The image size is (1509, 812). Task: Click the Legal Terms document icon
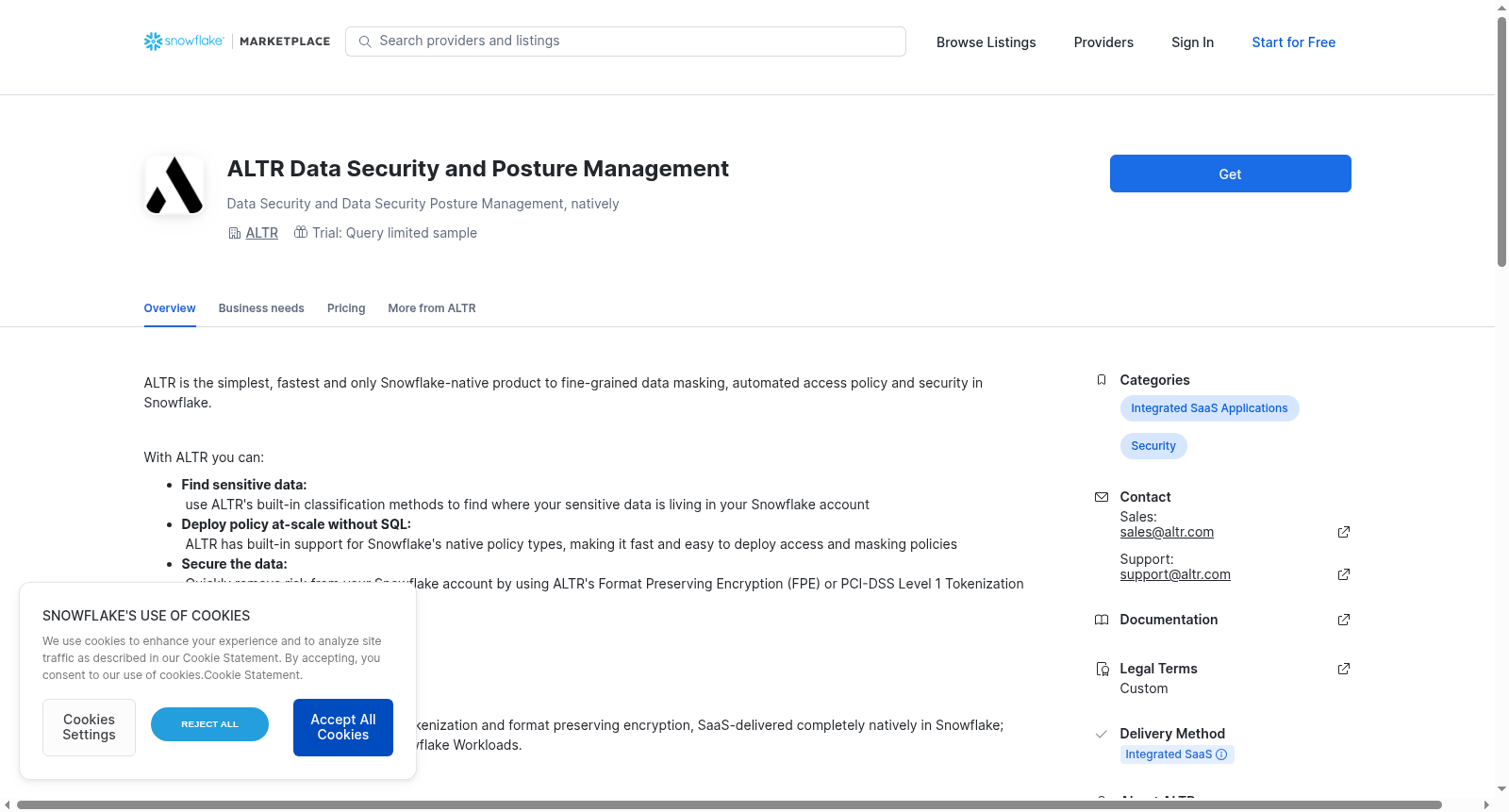click(x=1102, y=669)
